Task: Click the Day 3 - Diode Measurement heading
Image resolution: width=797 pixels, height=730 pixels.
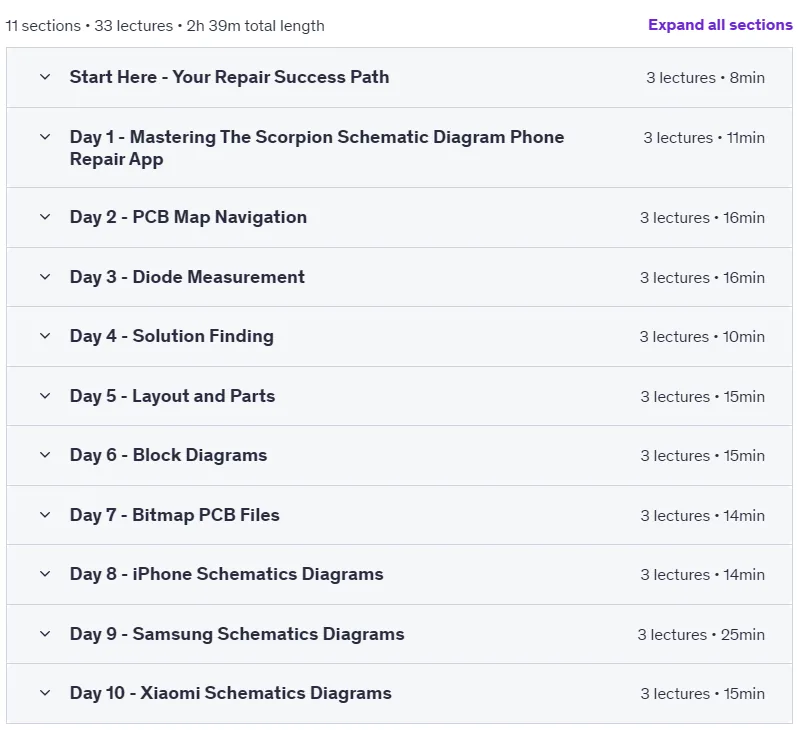Action: pos(187,277)
